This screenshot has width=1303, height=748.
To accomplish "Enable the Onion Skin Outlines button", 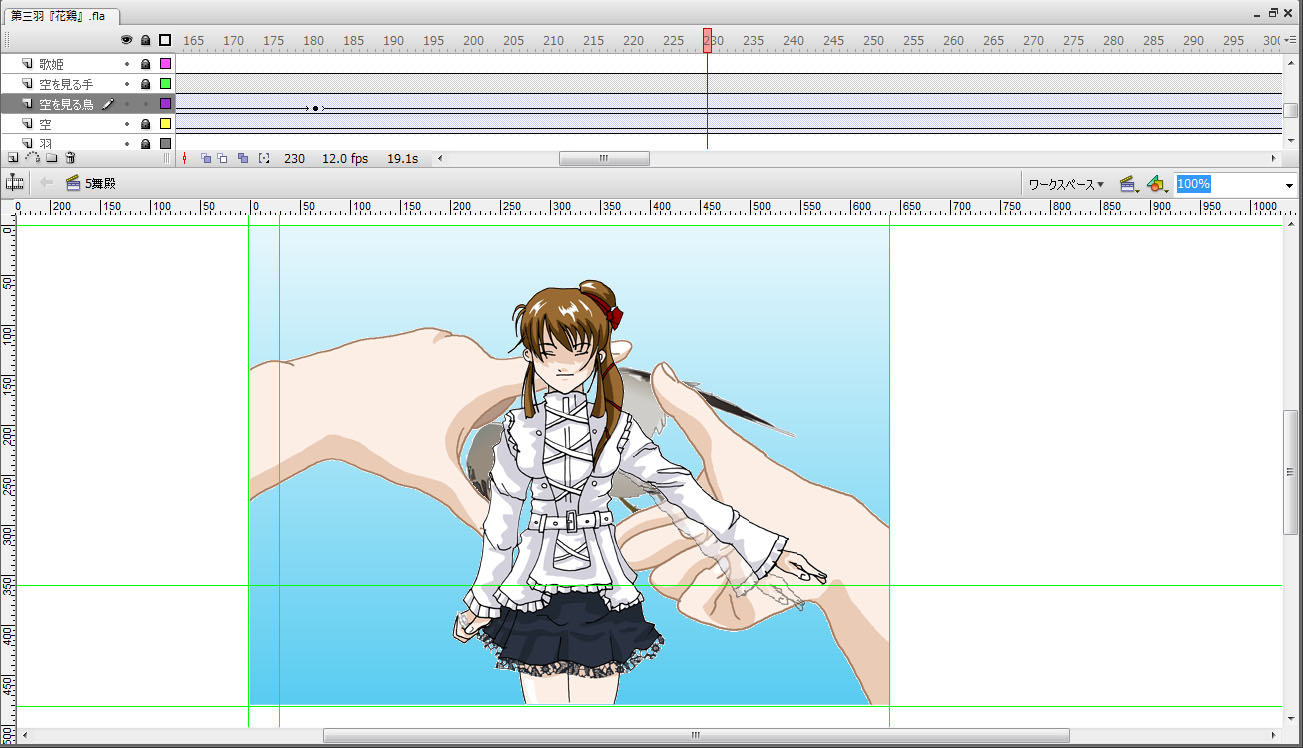I will point(223,158).
